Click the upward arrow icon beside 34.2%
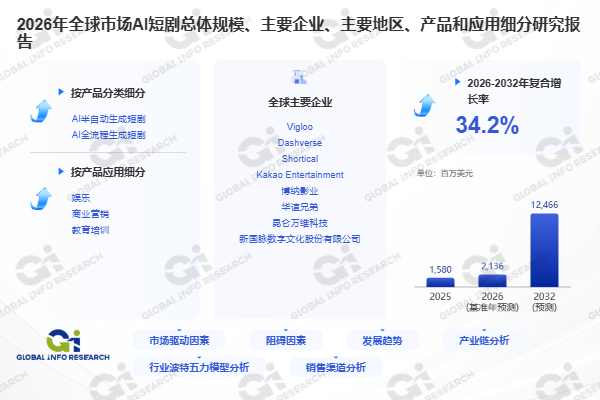Viewport: 600px width, 400px height. click(x=424, y=105)
